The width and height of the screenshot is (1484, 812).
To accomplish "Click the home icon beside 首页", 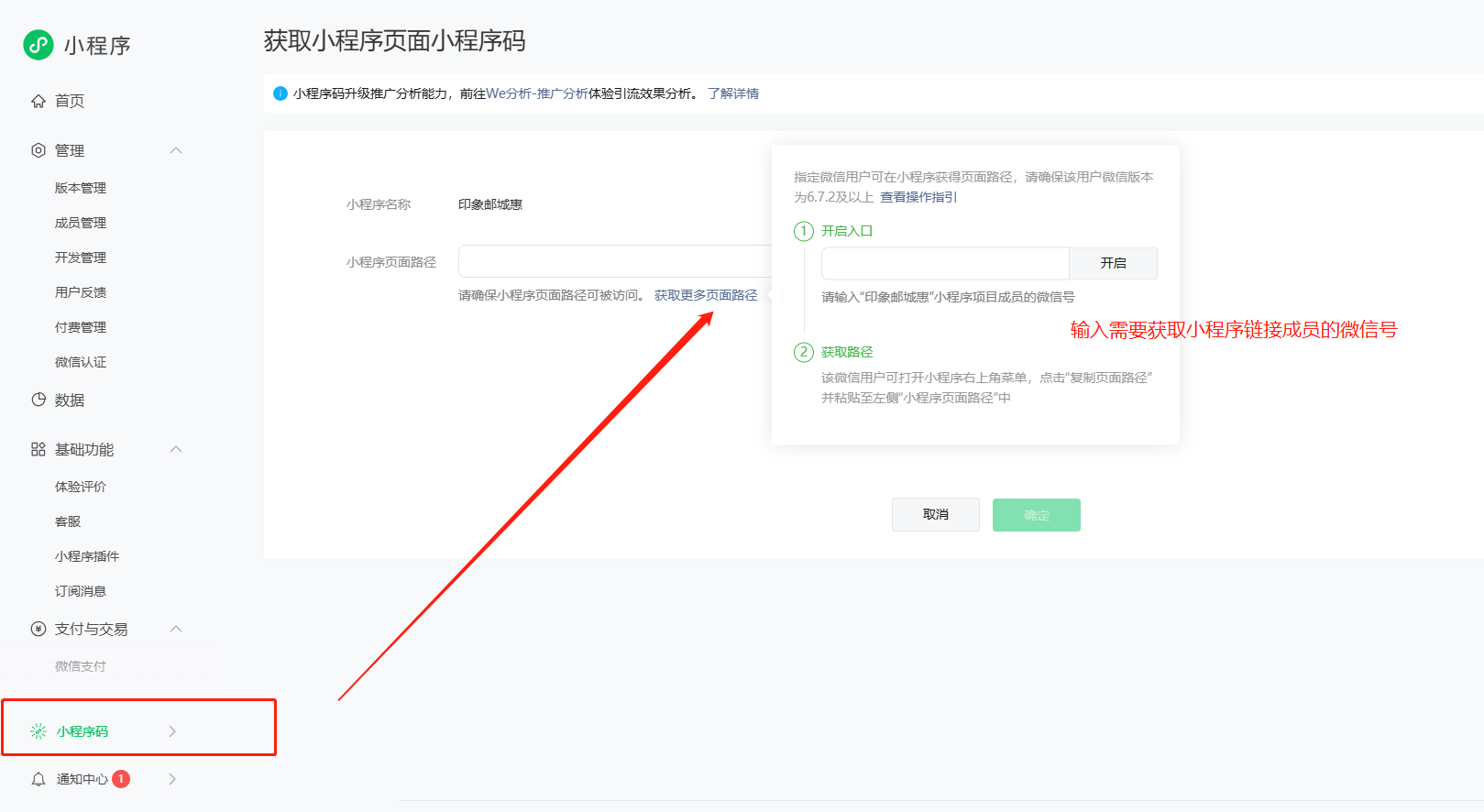I will coord(38,101).
